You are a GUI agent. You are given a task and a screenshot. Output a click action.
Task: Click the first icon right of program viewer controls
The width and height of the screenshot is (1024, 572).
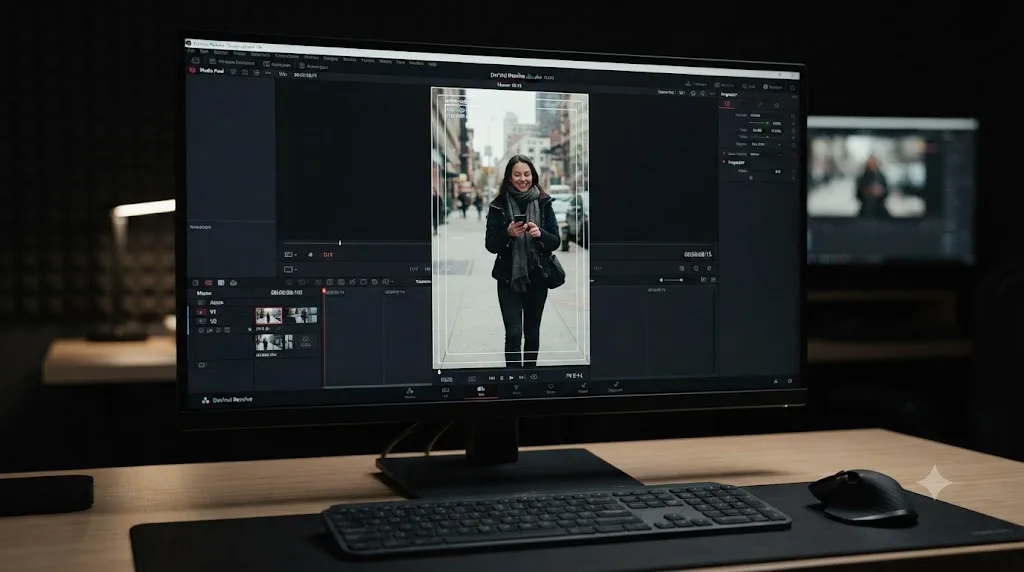coord(682,268)
